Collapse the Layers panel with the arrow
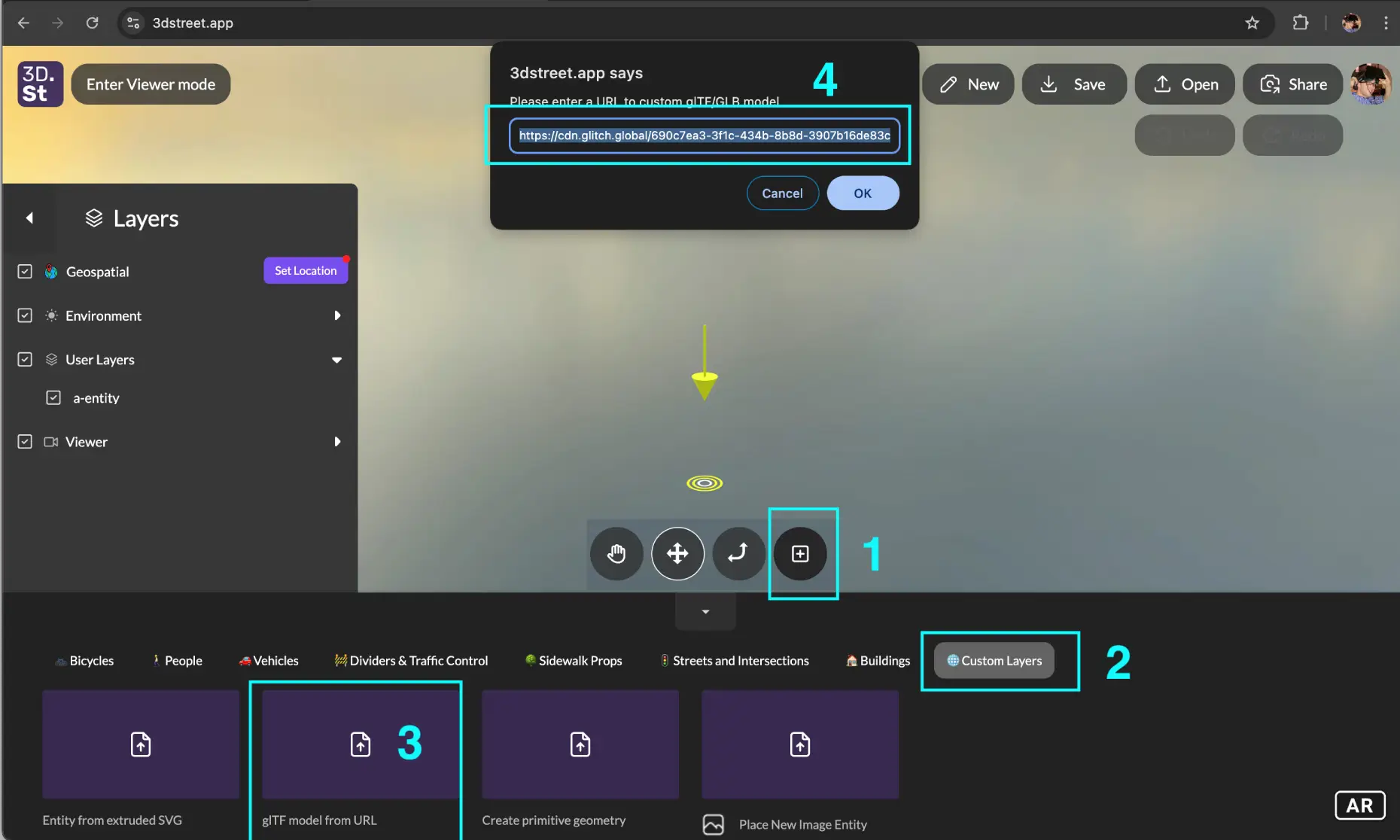The image size is (1400, 840). point(30,218)
